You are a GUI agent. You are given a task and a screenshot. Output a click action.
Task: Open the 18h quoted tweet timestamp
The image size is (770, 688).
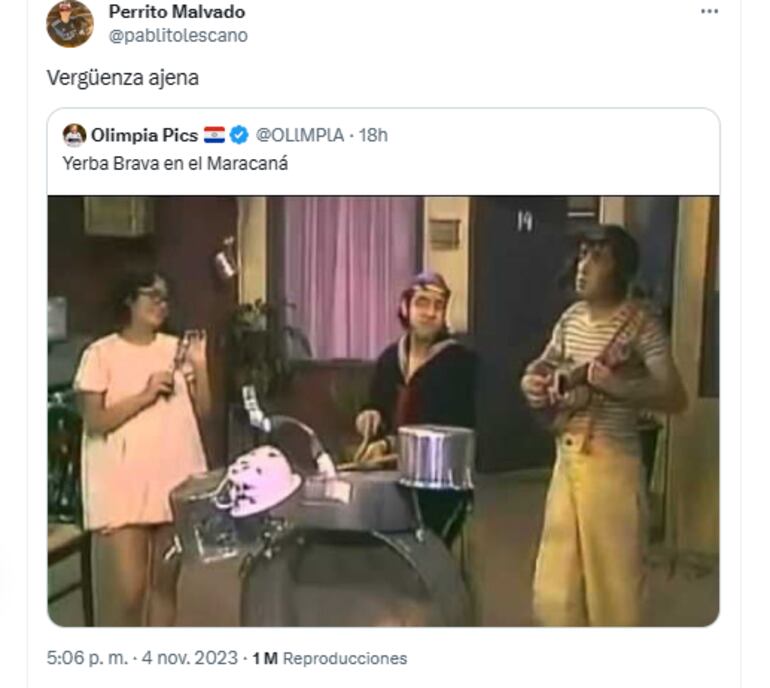[x=373, y=135]
